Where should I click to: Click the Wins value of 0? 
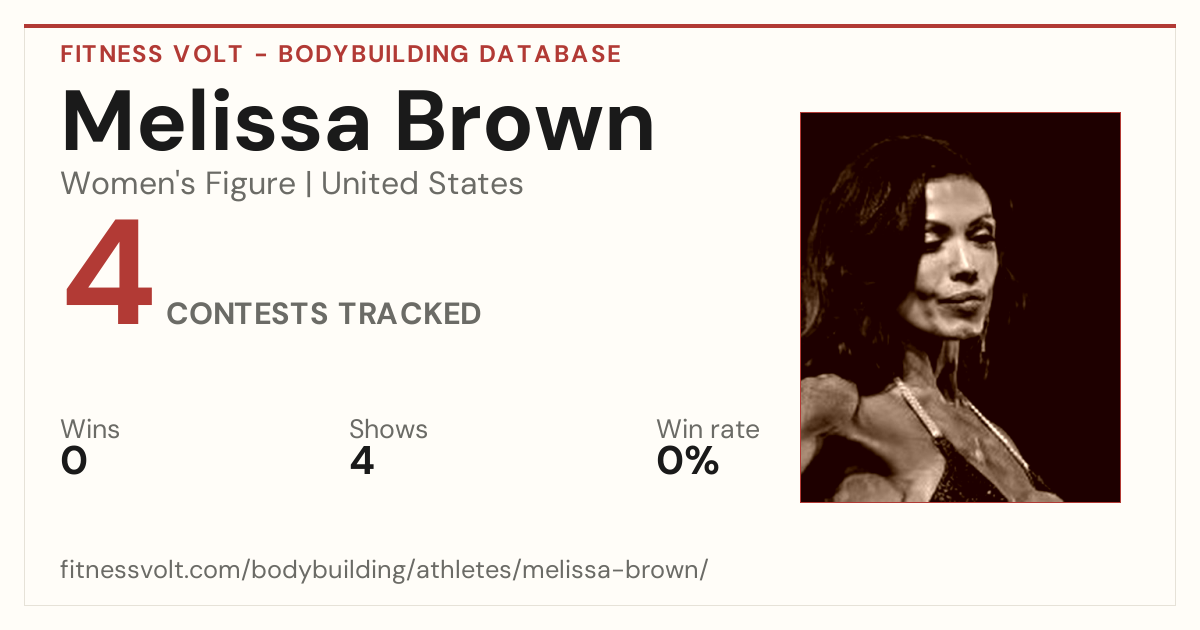74,461
